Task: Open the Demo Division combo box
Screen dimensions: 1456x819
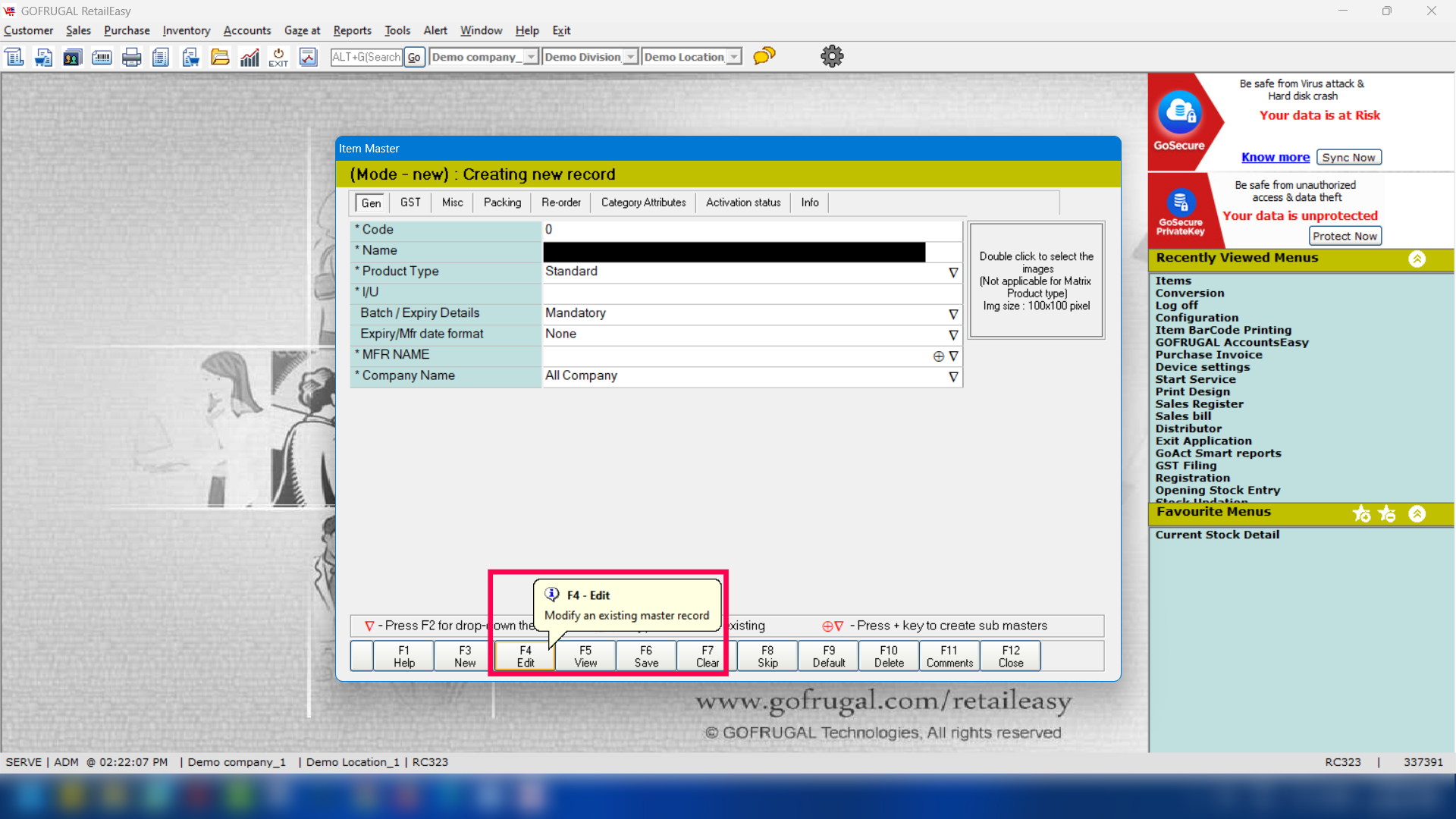Action: (630, 57)
